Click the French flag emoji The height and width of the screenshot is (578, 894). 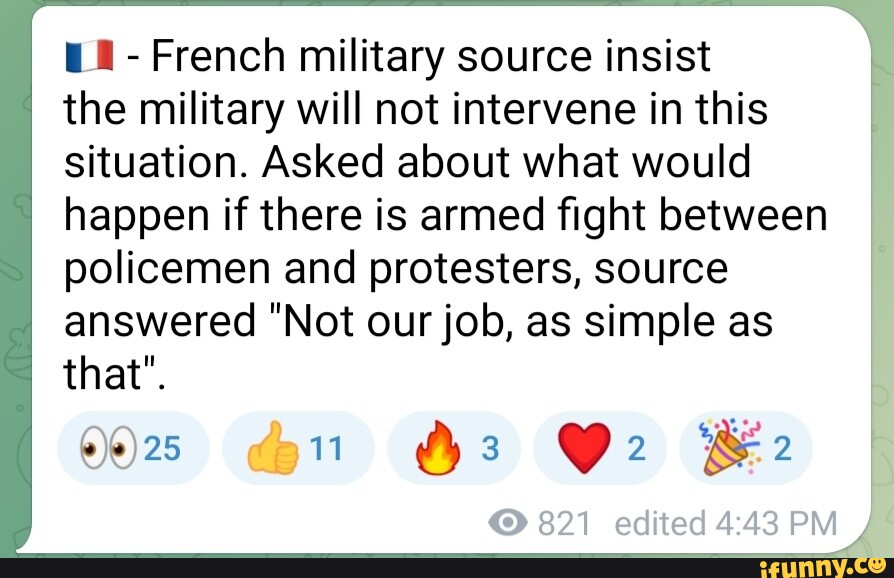(x=87, y=54)
